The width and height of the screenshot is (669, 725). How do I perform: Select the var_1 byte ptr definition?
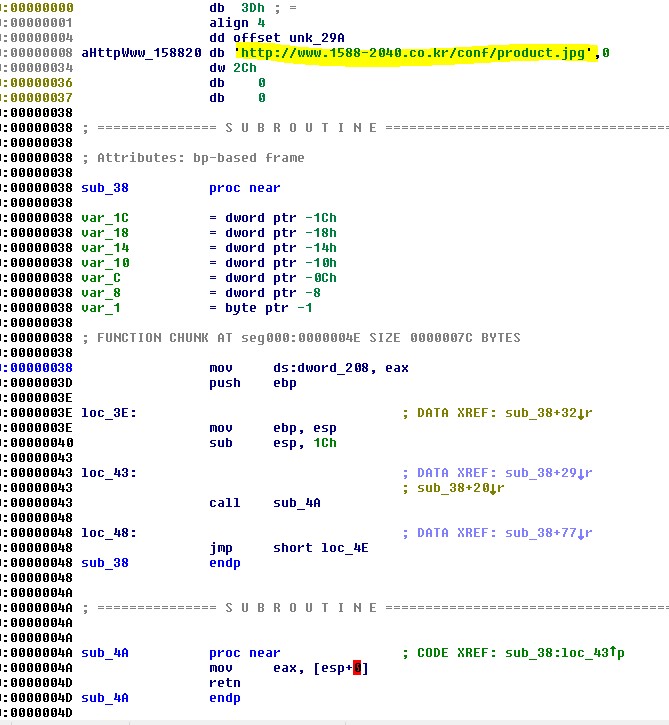click(x=196, y=307)
